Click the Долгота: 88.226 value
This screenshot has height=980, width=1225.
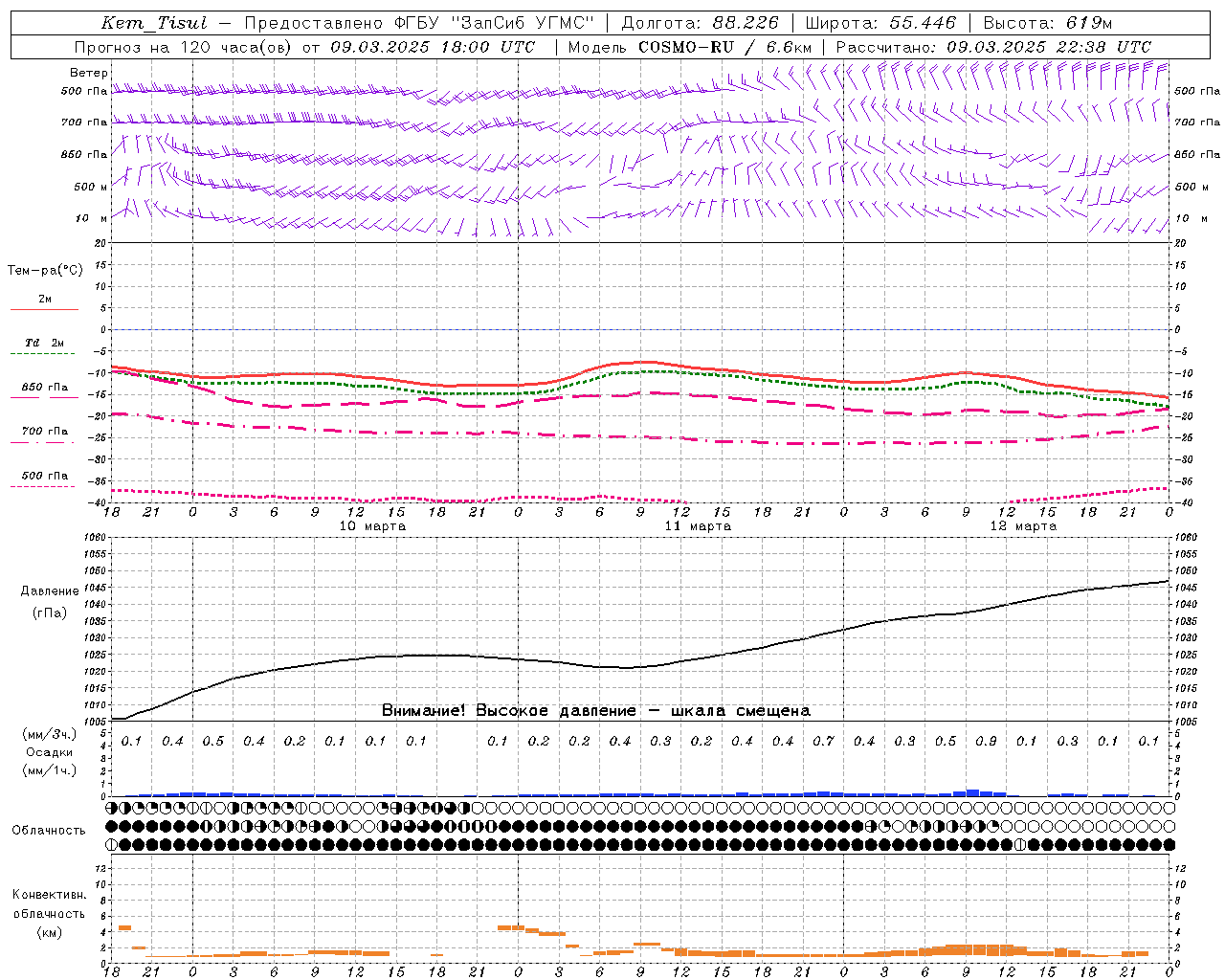pyautogui.click(x=701, y=23)
